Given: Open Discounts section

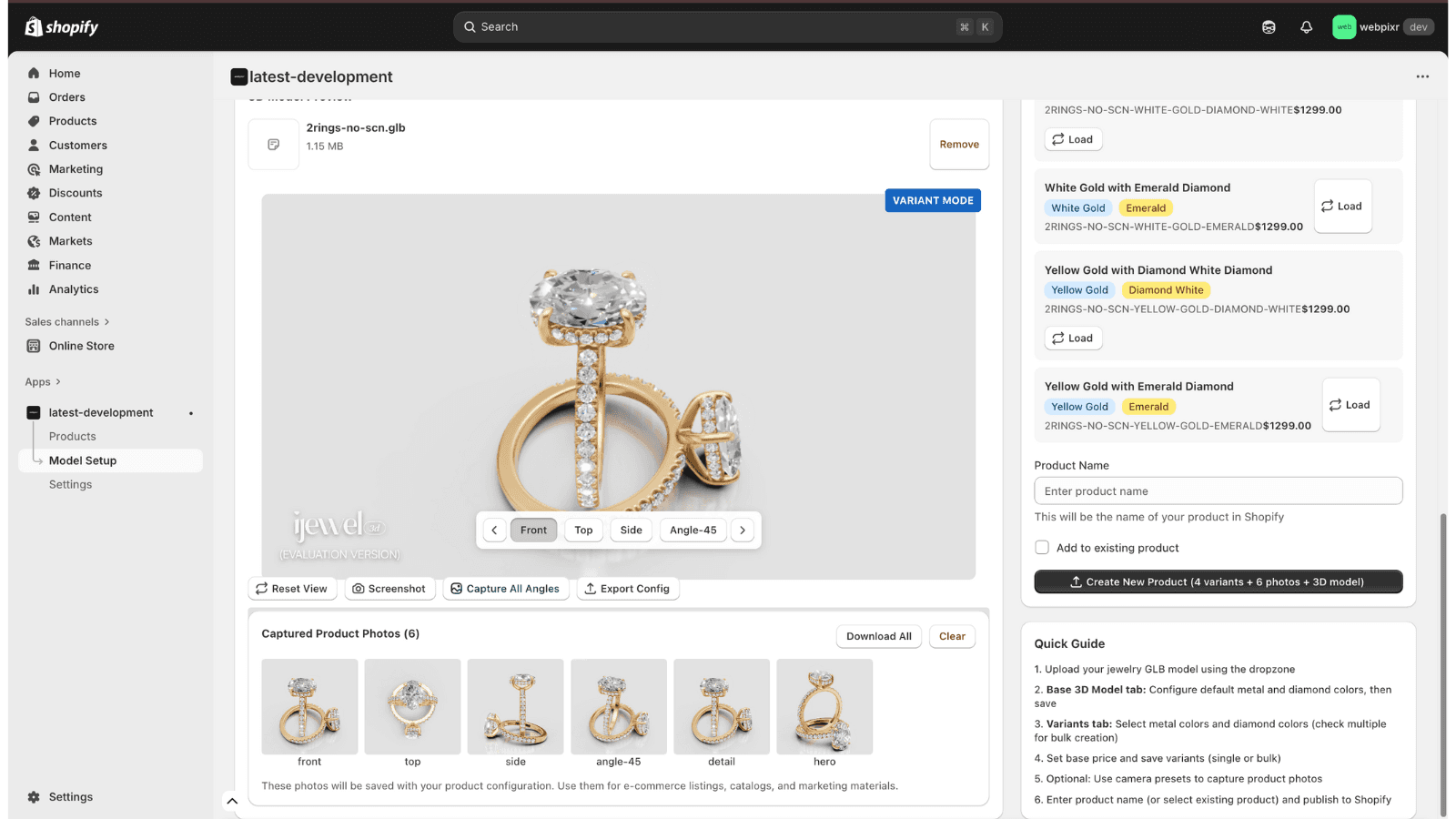Looking at the screenshot, I should click(76, 193).
